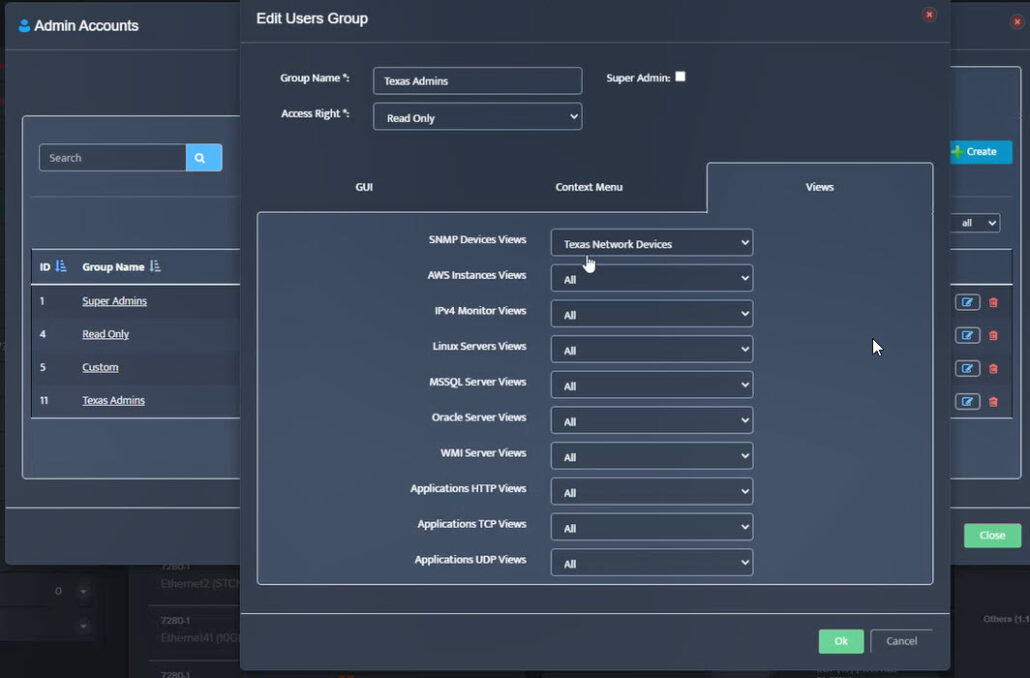Screen dimensions: 1030x678
Task: Switch to the GUI tab
Action: [364, 187]
